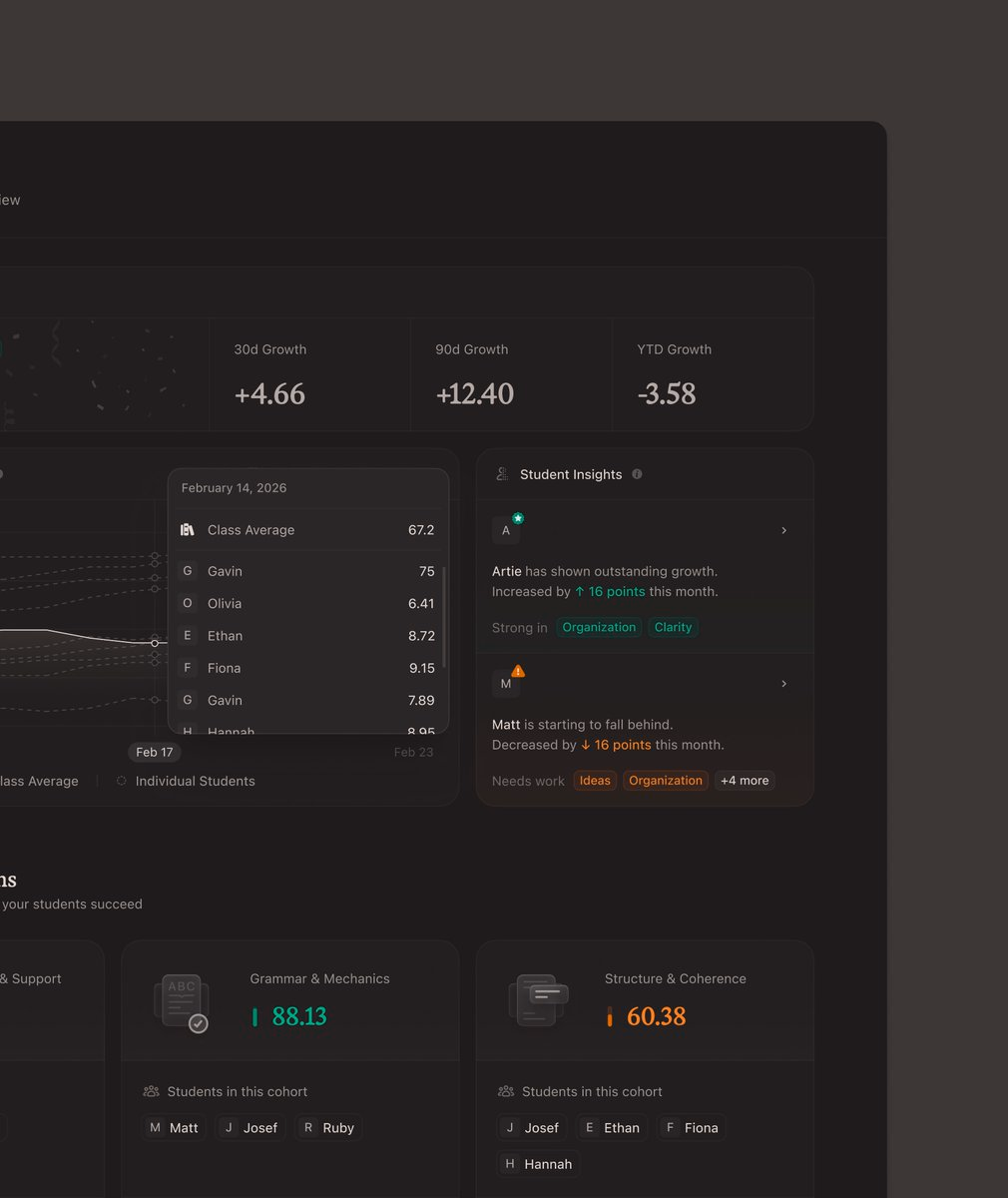Click the tooltip list scrollbar
This screenshot has height=1198, width=1008.
(x=444, y=617)
